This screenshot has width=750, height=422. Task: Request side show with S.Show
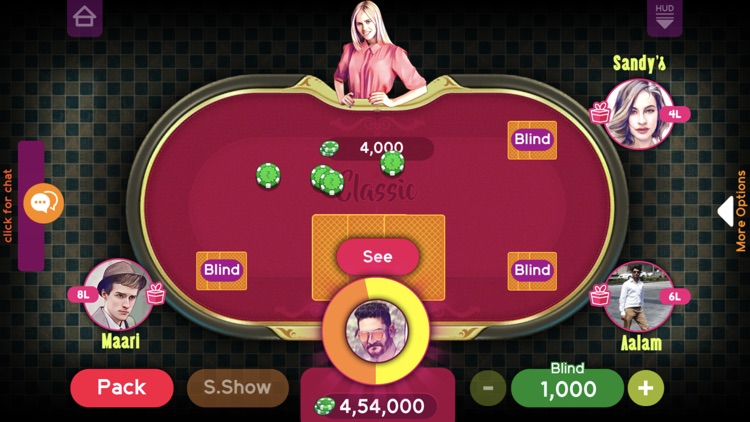click(238, 387)
